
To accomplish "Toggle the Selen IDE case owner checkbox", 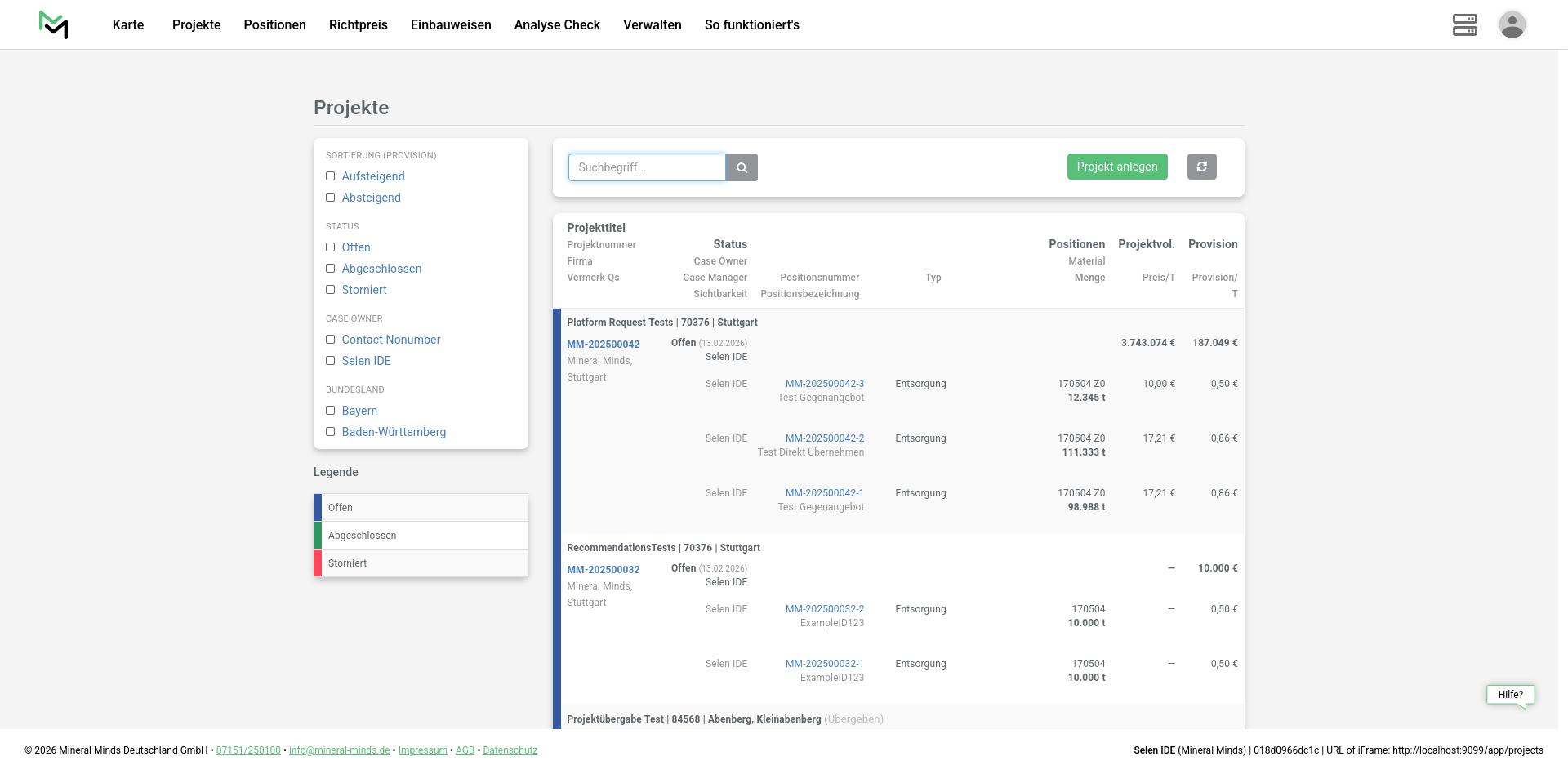I will click(x=331, y=361).
